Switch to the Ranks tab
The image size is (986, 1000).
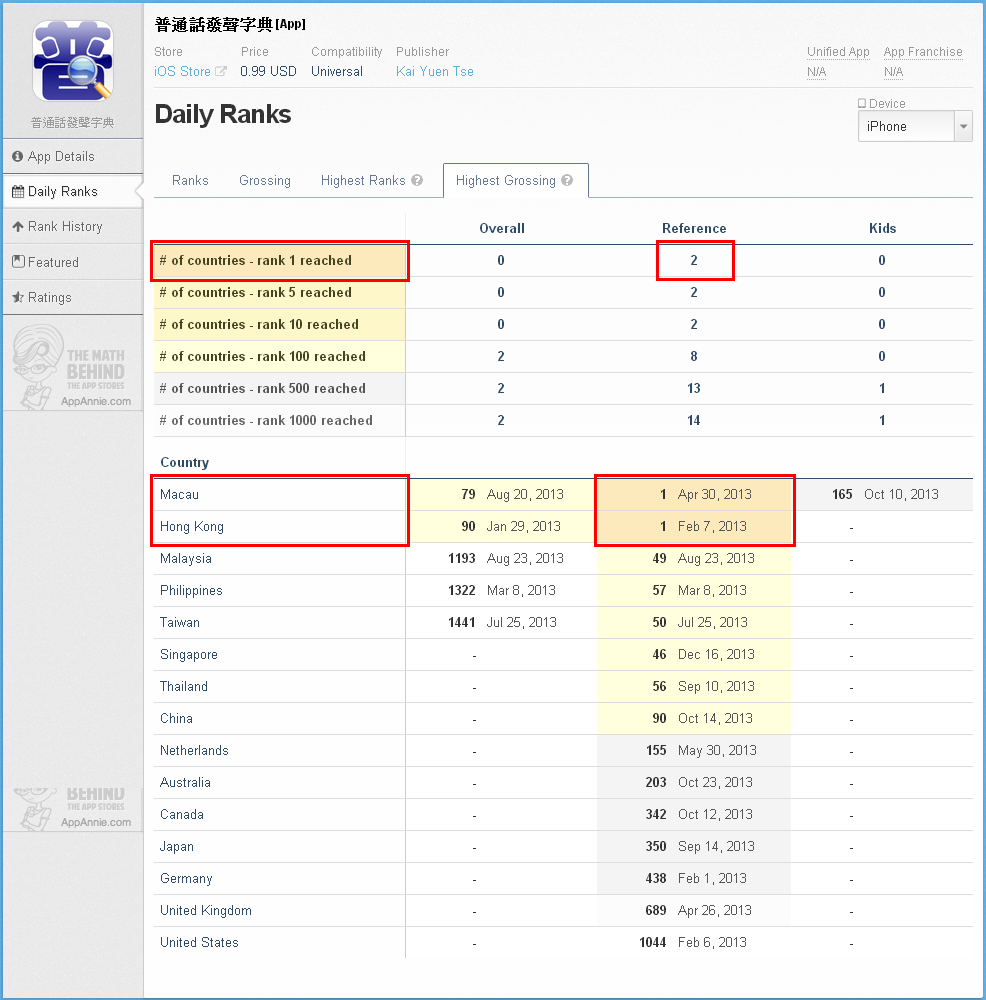point(190,181)
